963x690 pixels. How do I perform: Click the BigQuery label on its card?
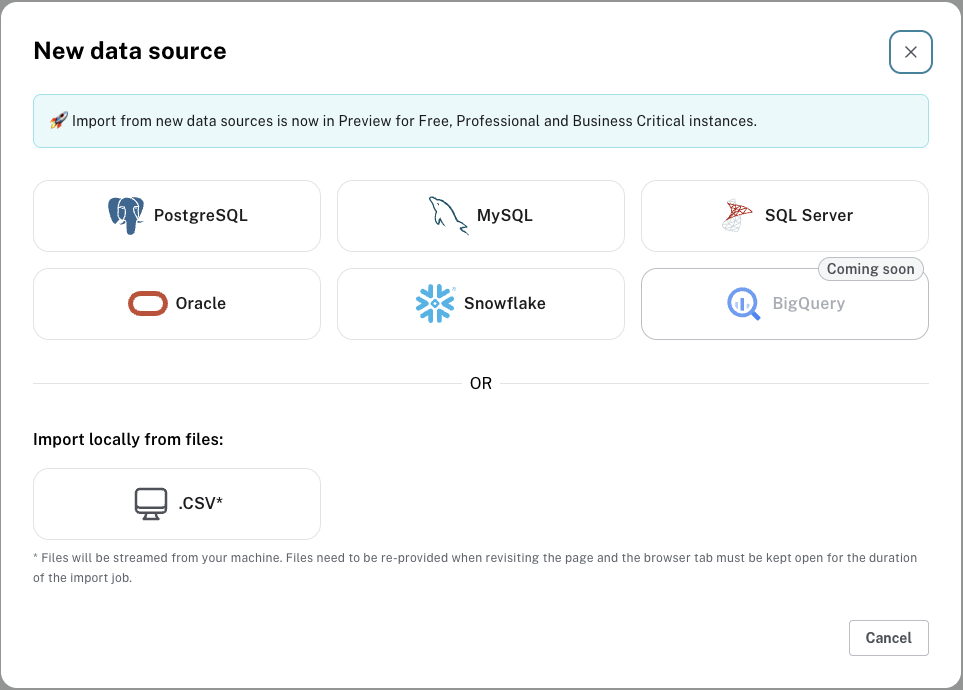808,304
